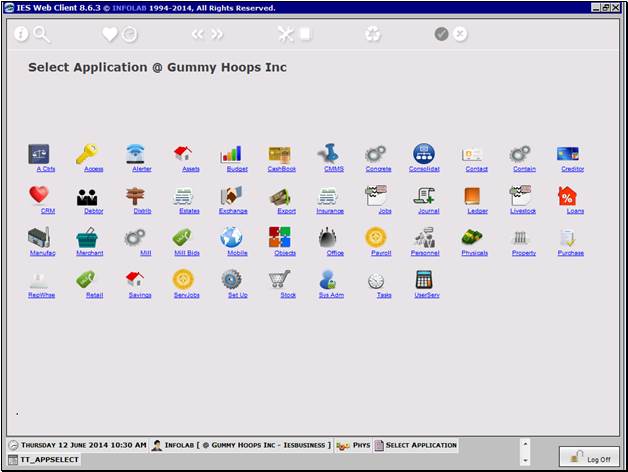Open the CRM red heart icon

39,195
